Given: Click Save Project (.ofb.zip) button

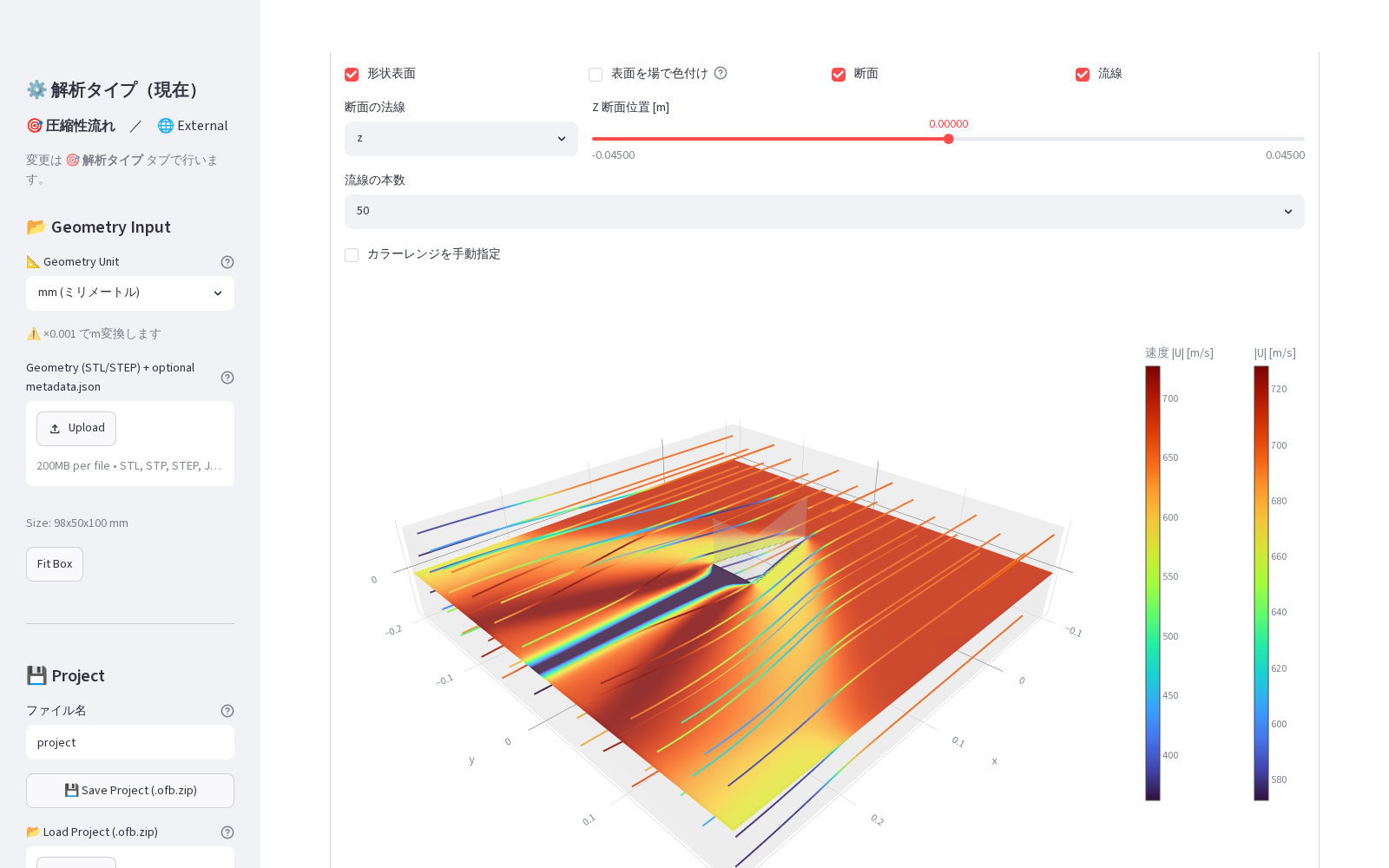Looking at the screenshot, I should [130, 791].
